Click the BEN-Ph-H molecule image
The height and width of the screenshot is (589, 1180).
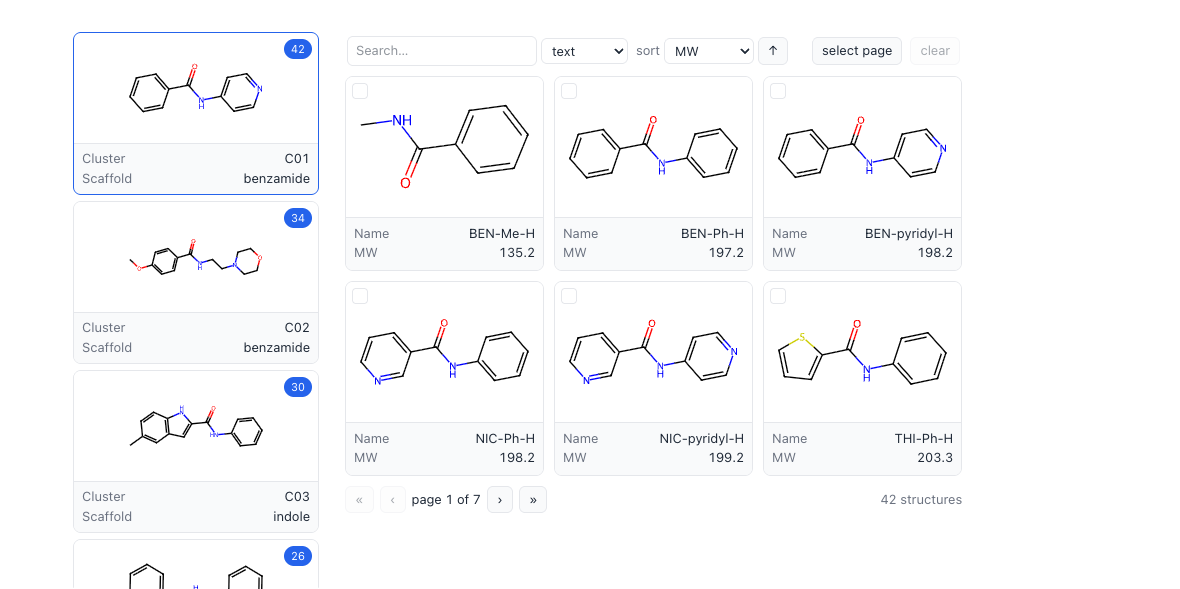(x=653, y=147)
